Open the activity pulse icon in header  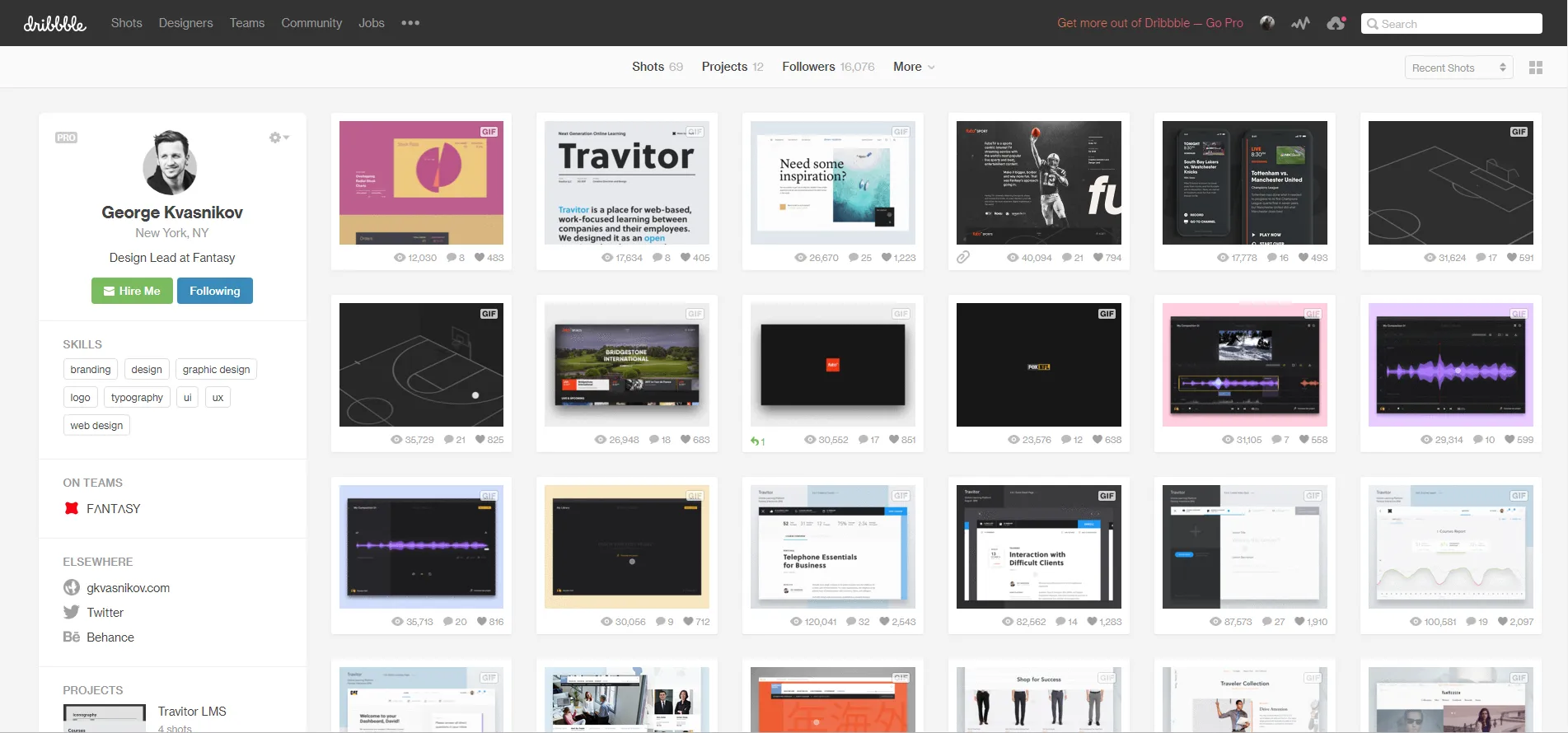click(1300, 23)
